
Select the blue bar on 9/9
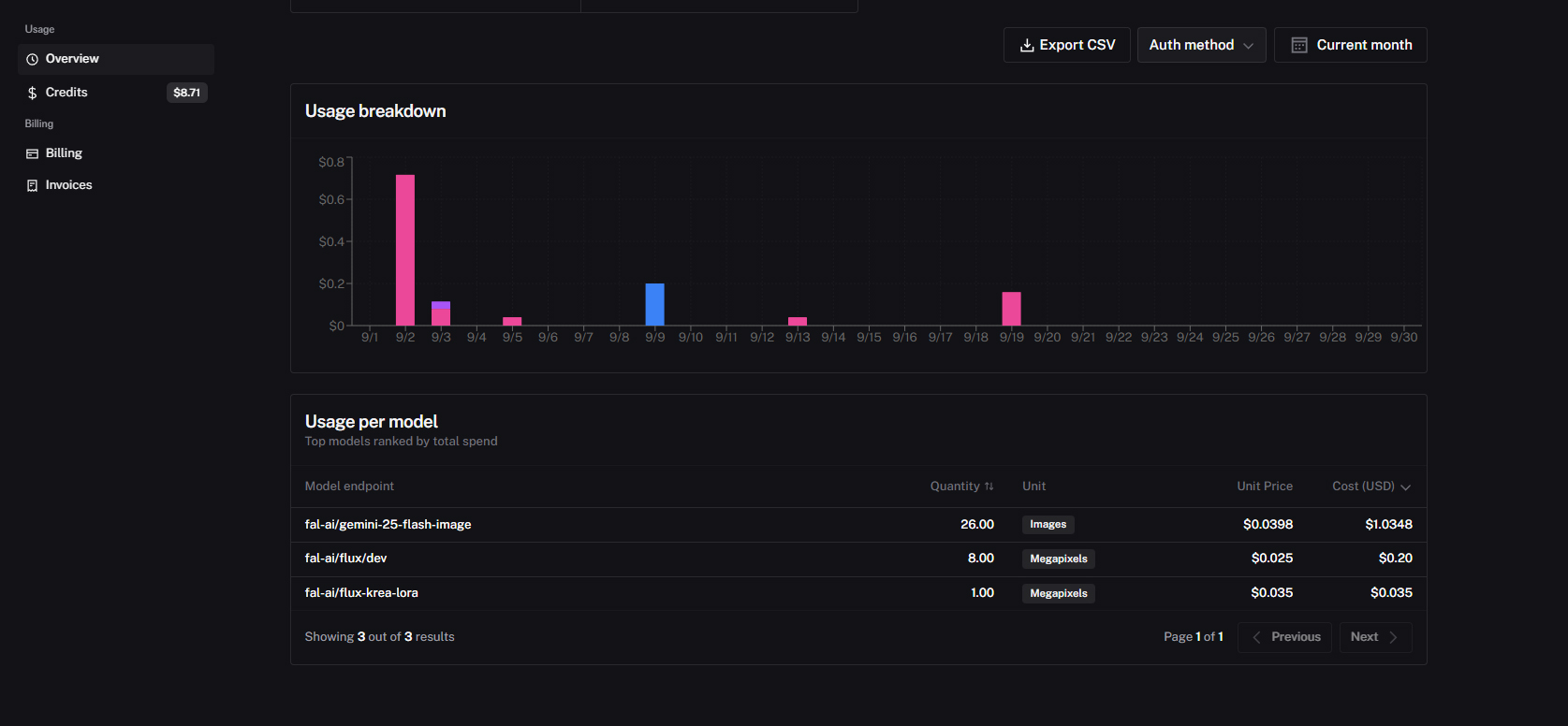(654, 304)
